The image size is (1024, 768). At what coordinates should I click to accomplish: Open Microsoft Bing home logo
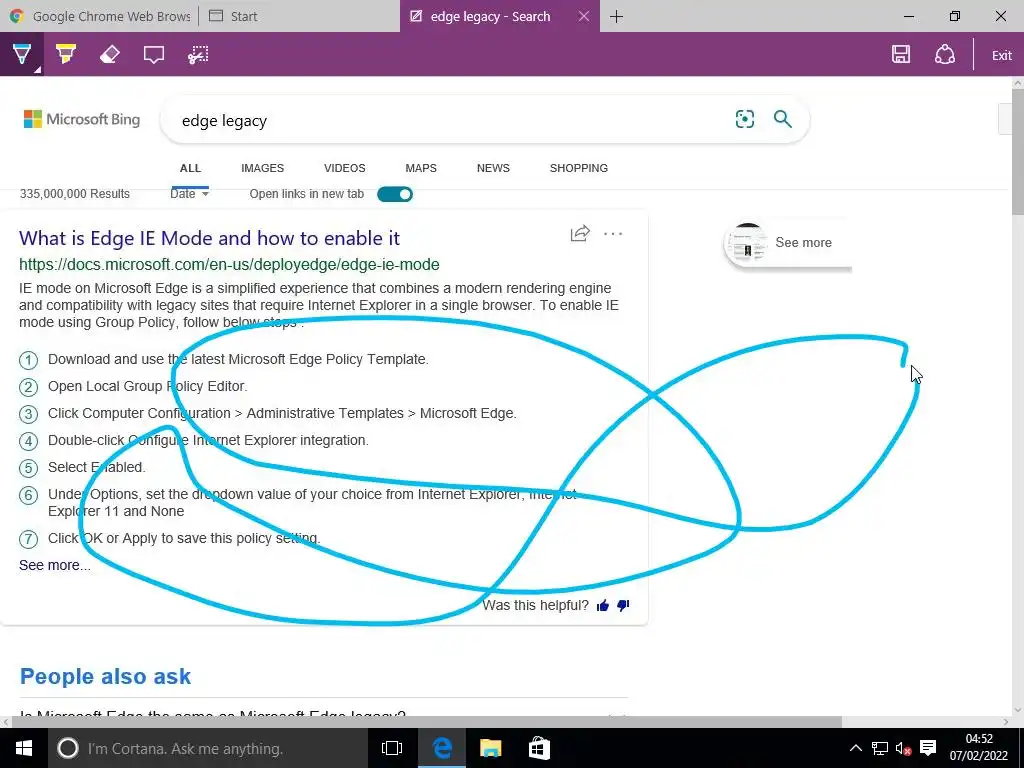tap(82, 120)
